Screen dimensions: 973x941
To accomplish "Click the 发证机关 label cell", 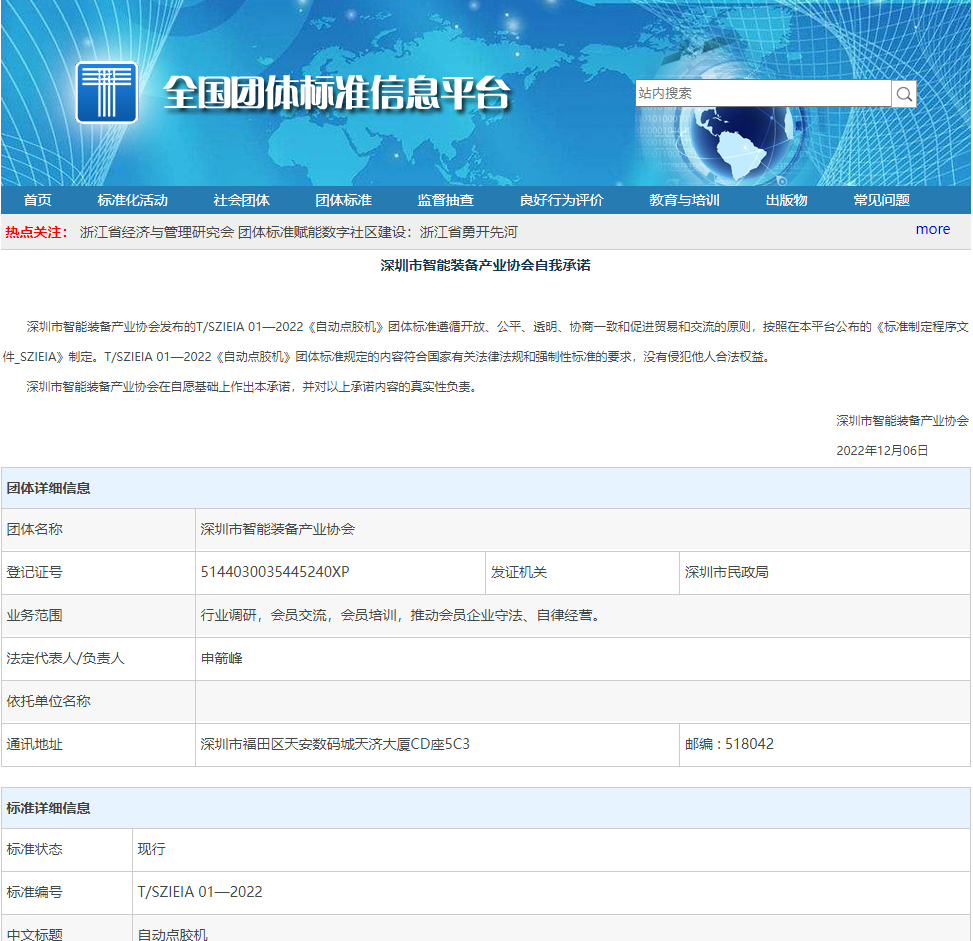I will pos(582,572).
